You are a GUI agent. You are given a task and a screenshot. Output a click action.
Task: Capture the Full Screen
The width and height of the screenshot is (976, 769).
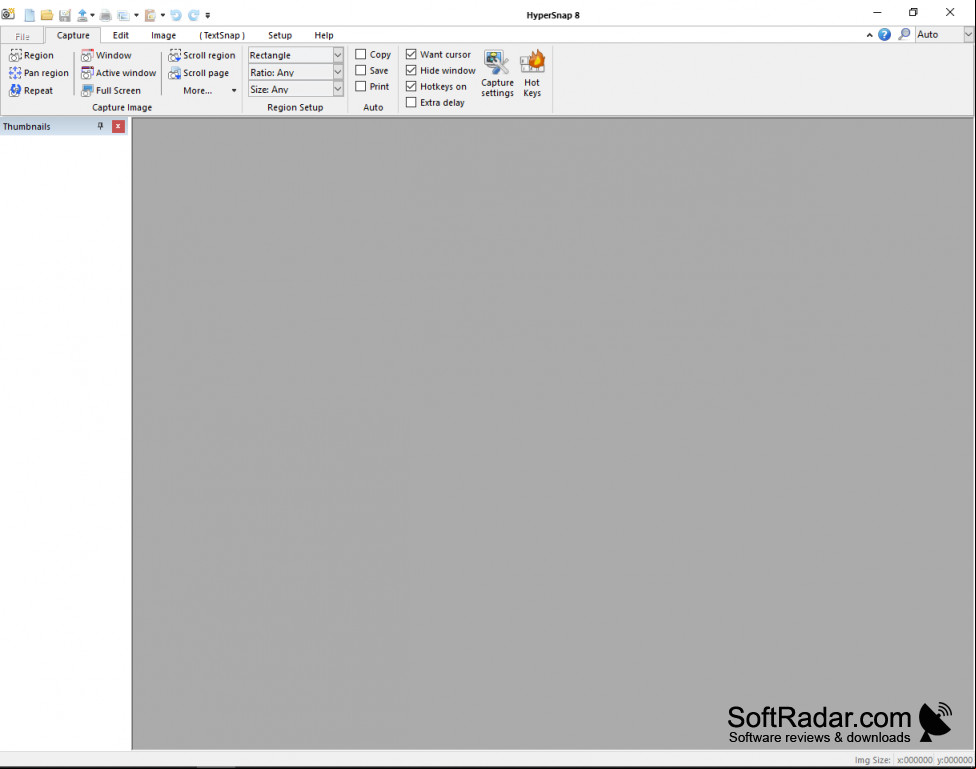point(111,90)
